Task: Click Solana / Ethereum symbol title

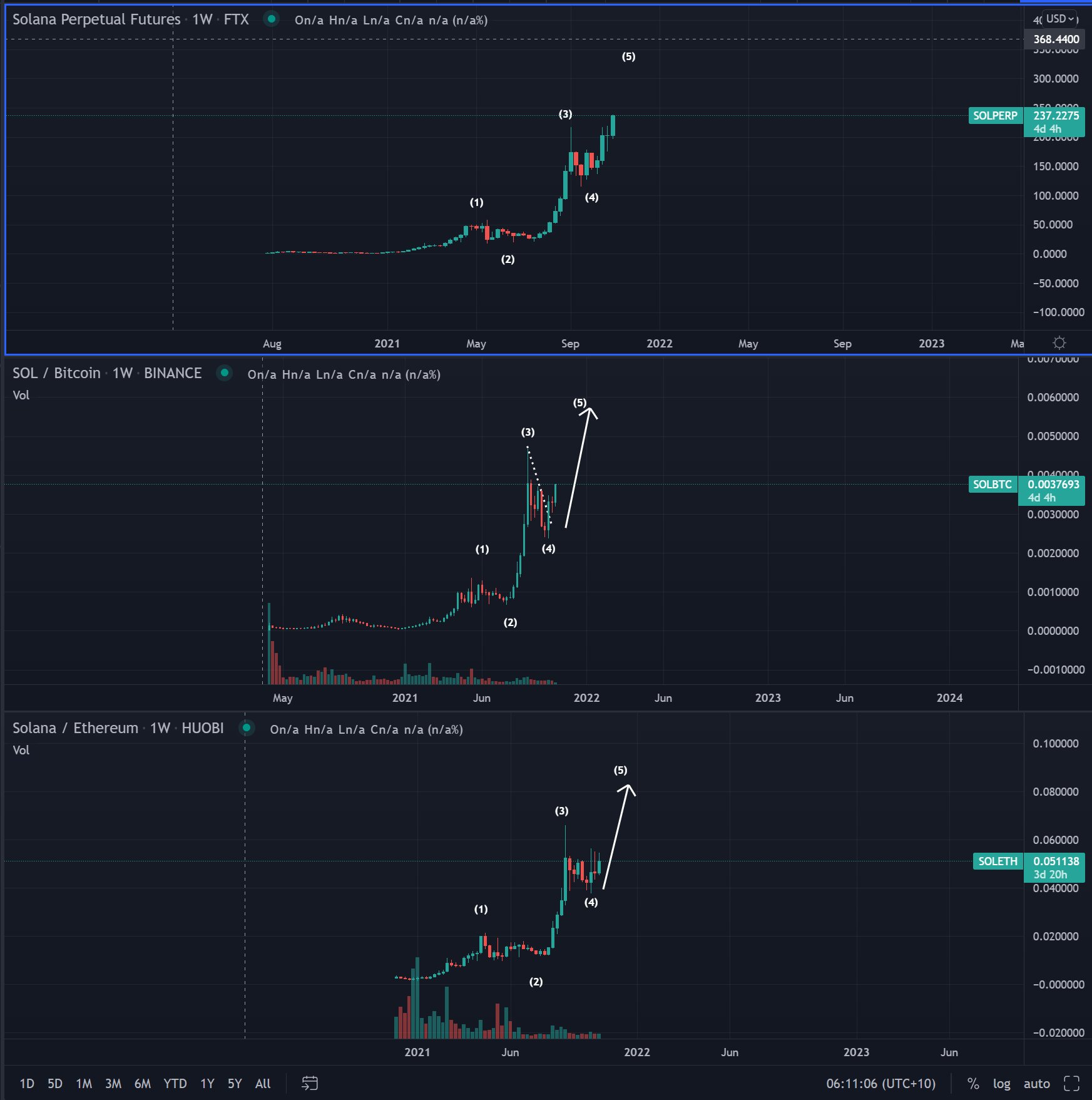Action: pos(75,728)
